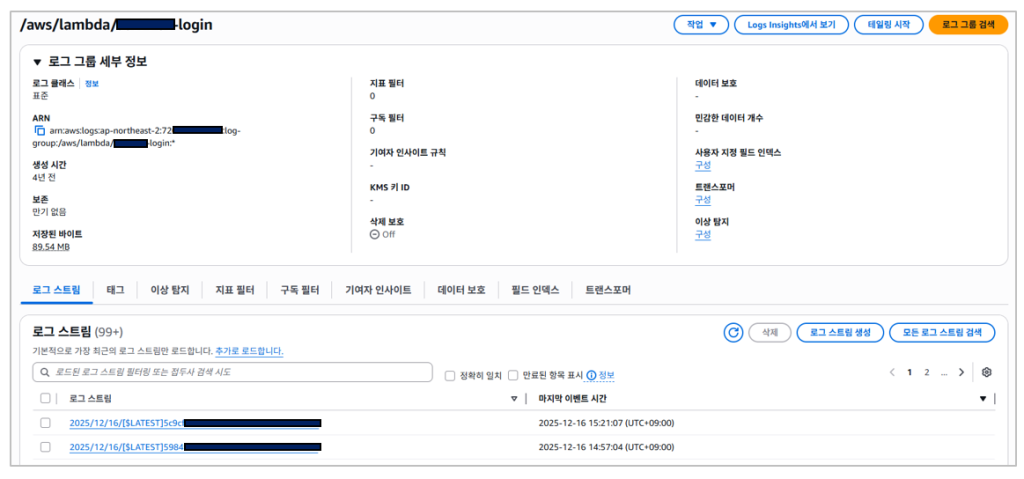
Task: Click the refresh log streams icon
Action: [733, 332]
